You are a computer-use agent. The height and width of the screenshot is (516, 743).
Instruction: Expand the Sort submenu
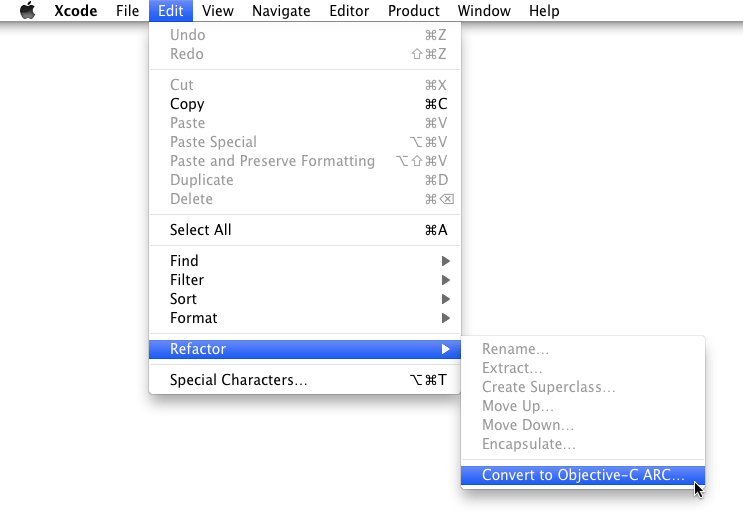(183, 299)
